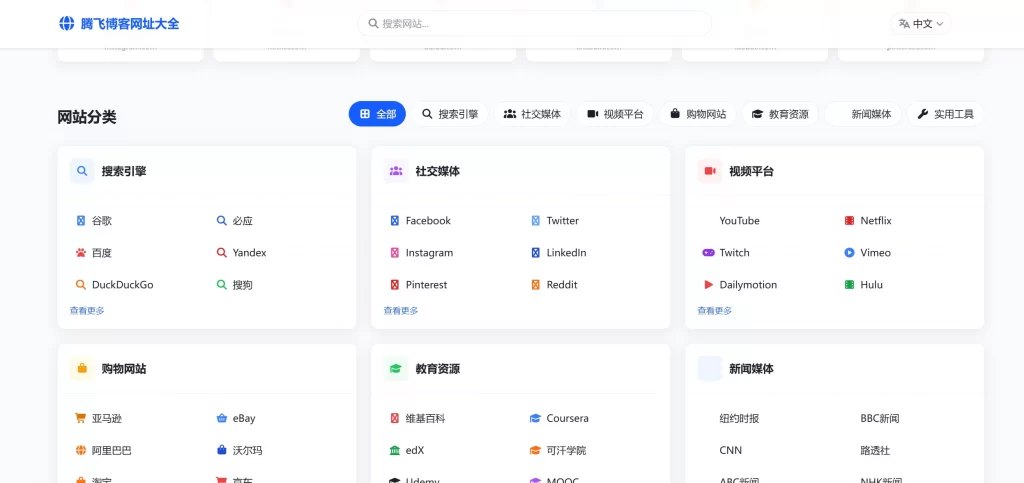Select the 全部 category tab
This screenshot has height=483, width=1024.
(377, 114)
